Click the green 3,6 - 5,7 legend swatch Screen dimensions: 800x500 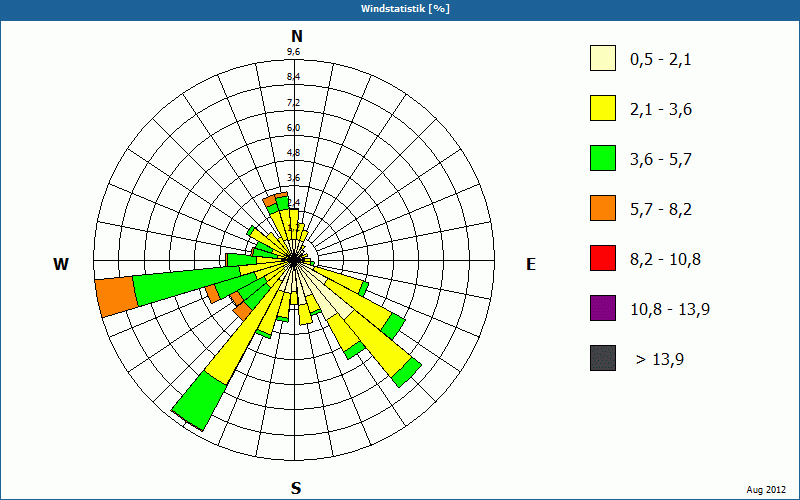click(603, 158)
